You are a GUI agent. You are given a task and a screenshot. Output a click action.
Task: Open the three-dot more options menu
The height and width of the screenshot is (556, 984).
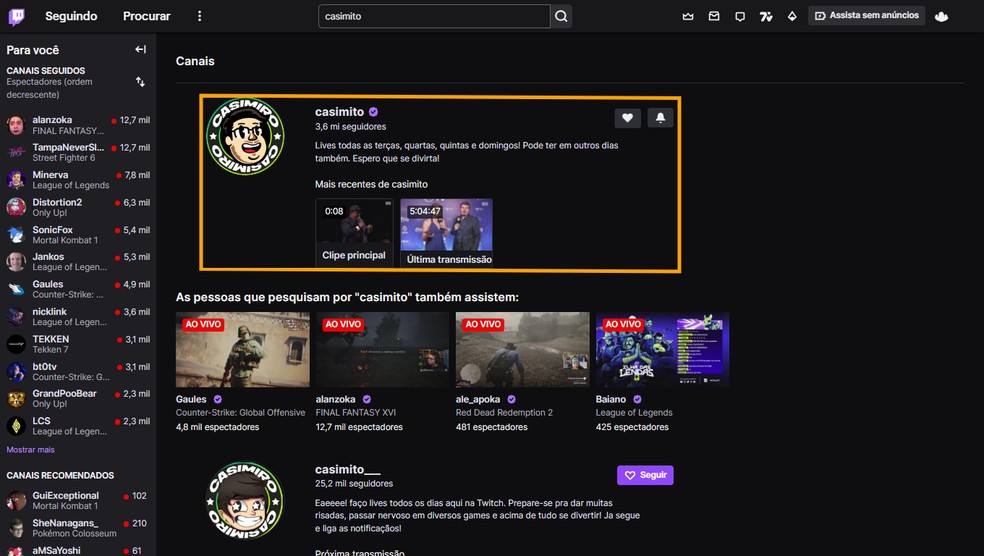click(200, 16)
